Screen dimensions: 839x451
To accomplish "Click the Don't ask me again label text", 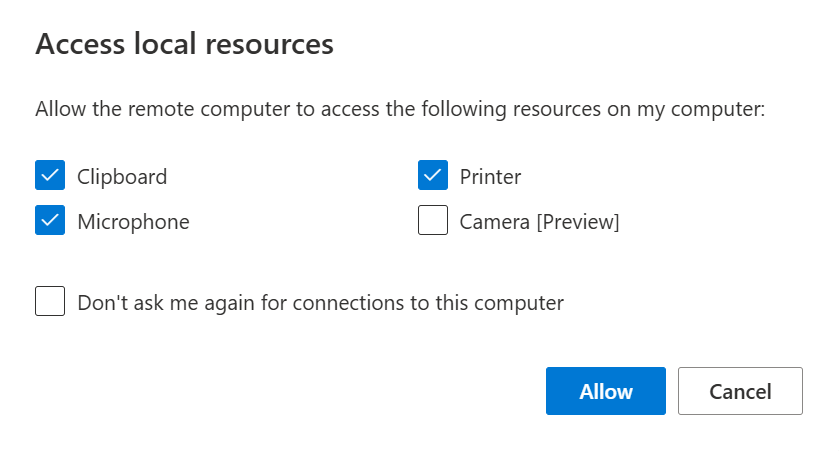I will tap(320, 302).
